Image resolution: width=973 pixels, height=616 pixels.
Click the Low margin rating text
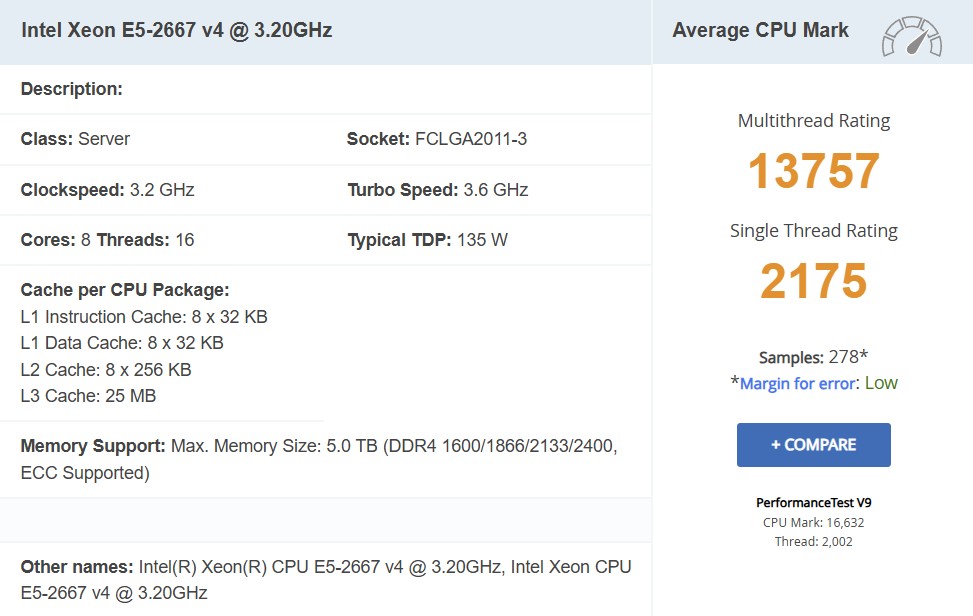pyautogui.click(x=881, y=383)
